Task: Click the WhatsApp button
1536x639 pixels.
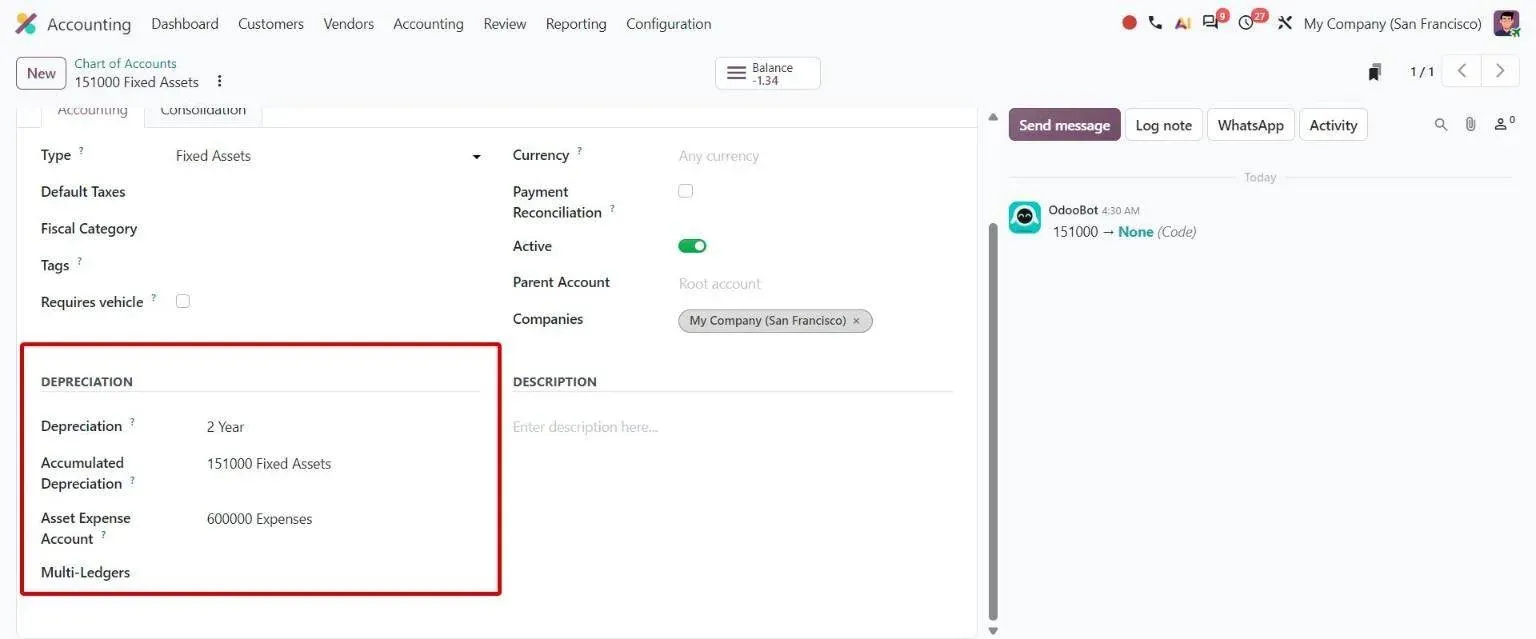Action: [1250, 125]
